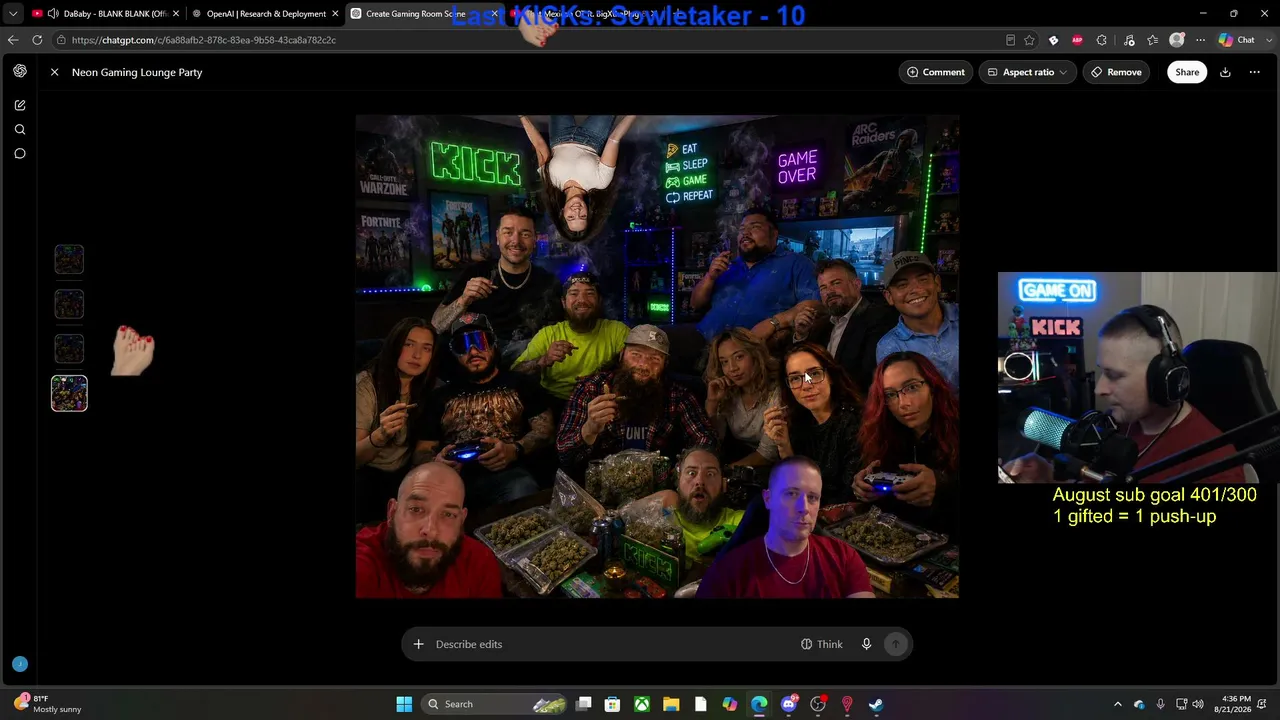This screenshot has width=1280, height=720.
Task: Focus the Describe edits input field
Action: [x=610, y=644]
